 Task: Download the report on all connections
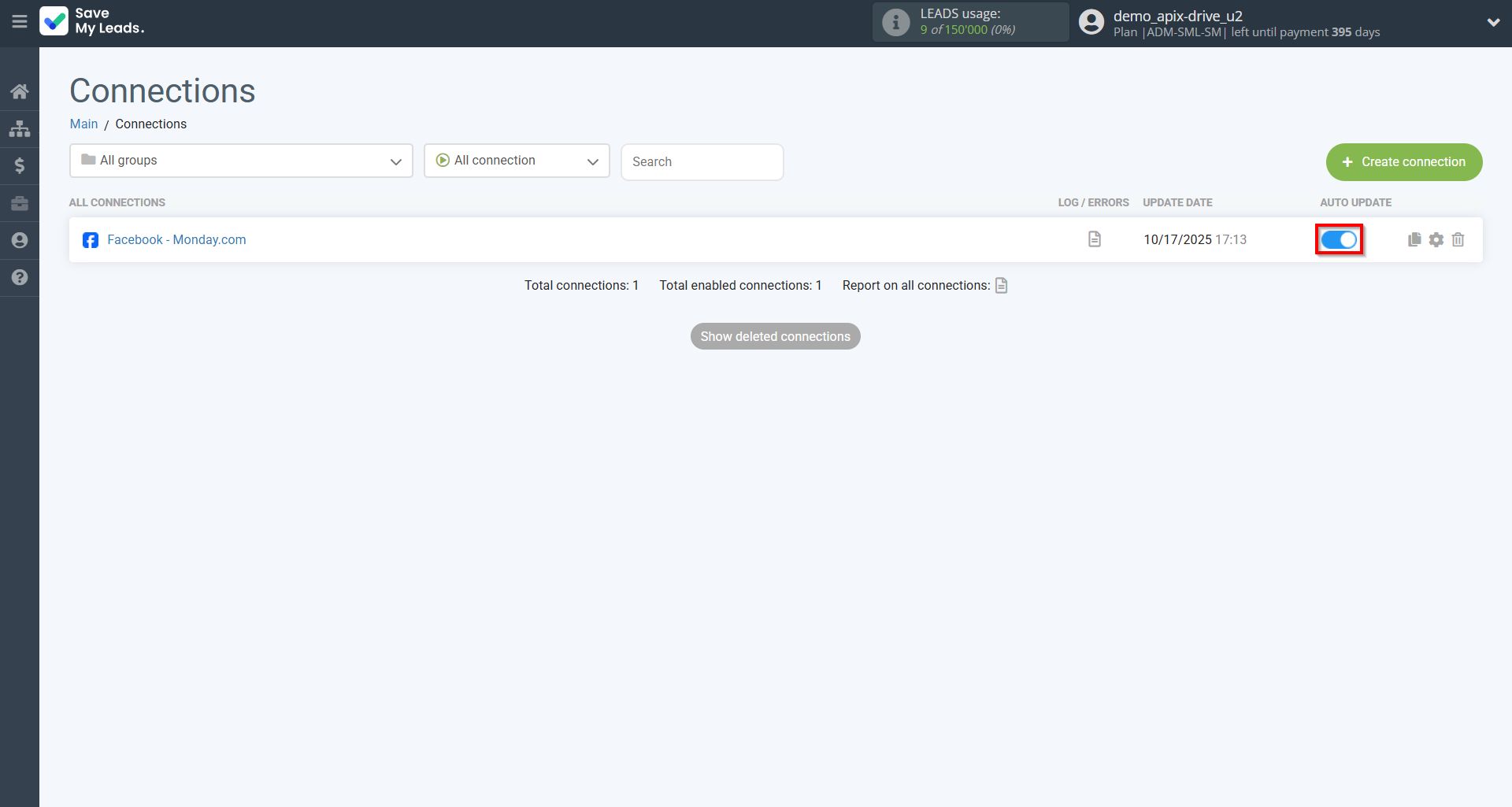click(1002, 285)
